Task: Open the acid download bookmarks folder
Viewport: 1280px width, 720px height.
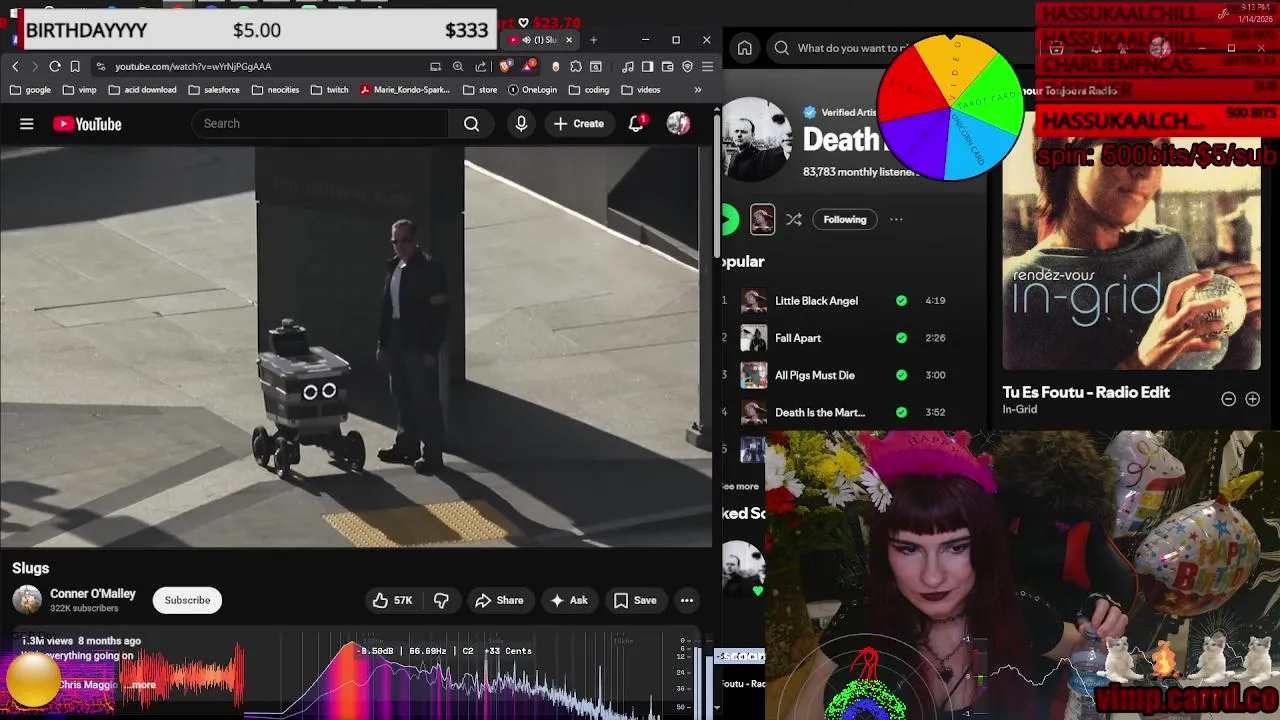Action: 142,89
